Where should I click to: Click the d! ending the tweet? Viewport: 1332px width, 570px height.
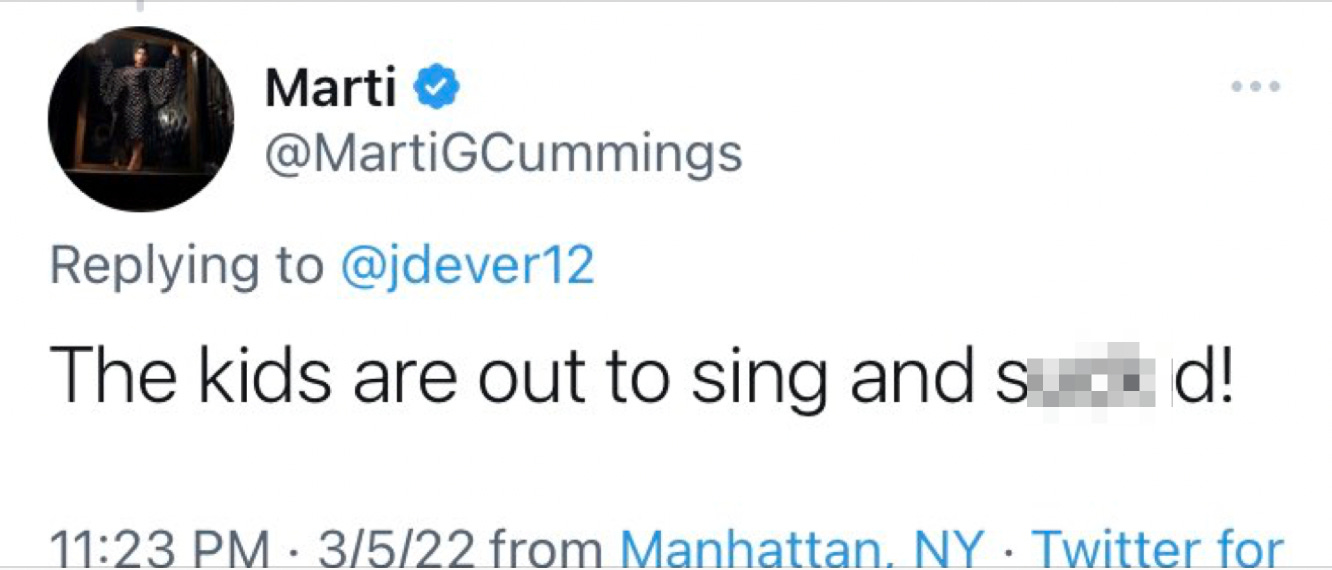[x=1205, y=376]
